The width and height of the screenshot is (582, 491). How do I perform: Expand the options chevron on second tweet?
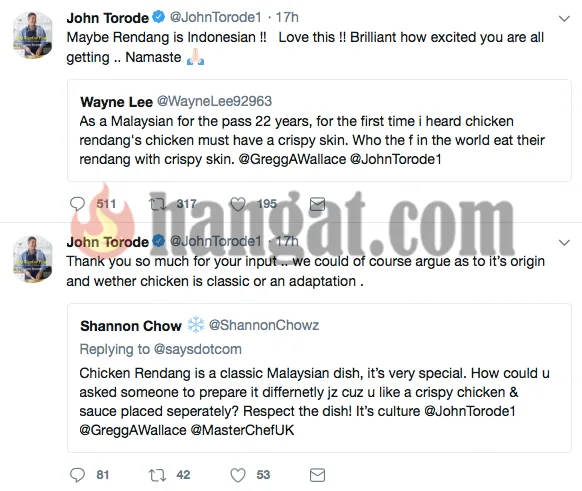pyautogui.click(x=564, y=243)
